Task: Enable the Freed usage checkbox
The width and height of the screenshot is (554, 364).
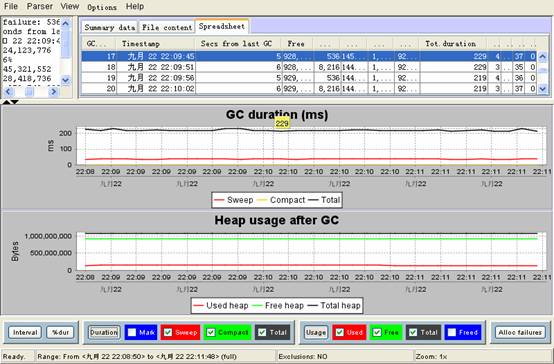Action: point(452,333)
